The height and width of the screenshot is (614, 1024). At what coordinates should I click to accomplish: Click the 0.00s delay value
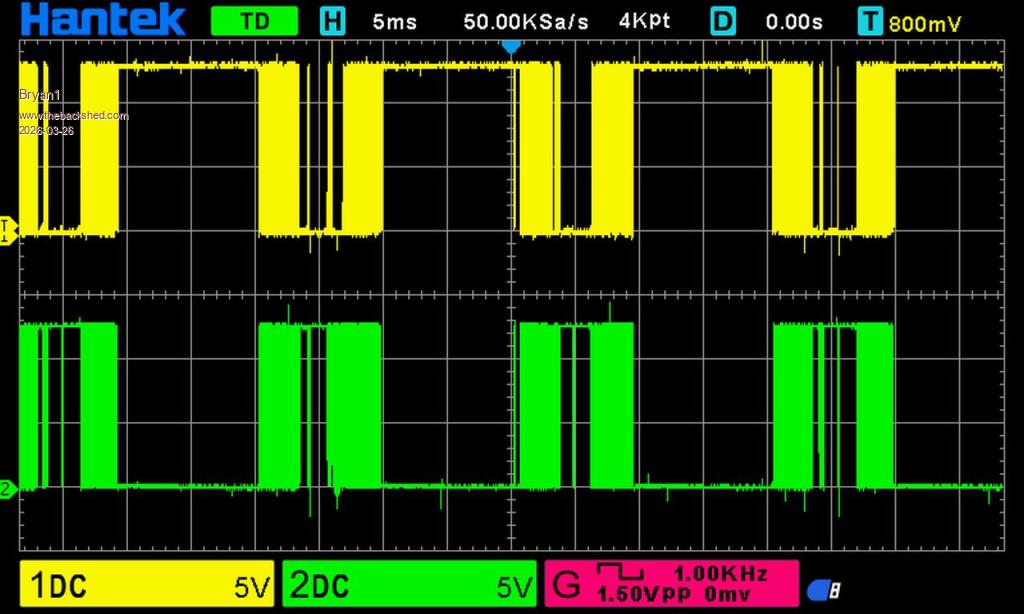(795, 21)
